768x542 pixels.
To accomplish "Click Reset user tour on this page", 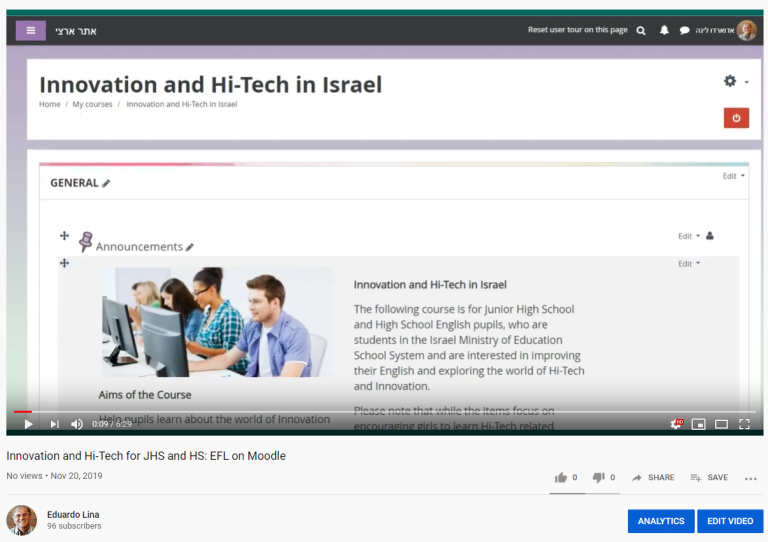I will pos(577,30).
